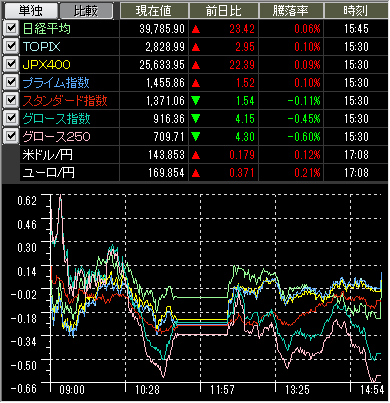Click the 11:57 time marker on chart
The image size is (390, 403).
(222, 390)
